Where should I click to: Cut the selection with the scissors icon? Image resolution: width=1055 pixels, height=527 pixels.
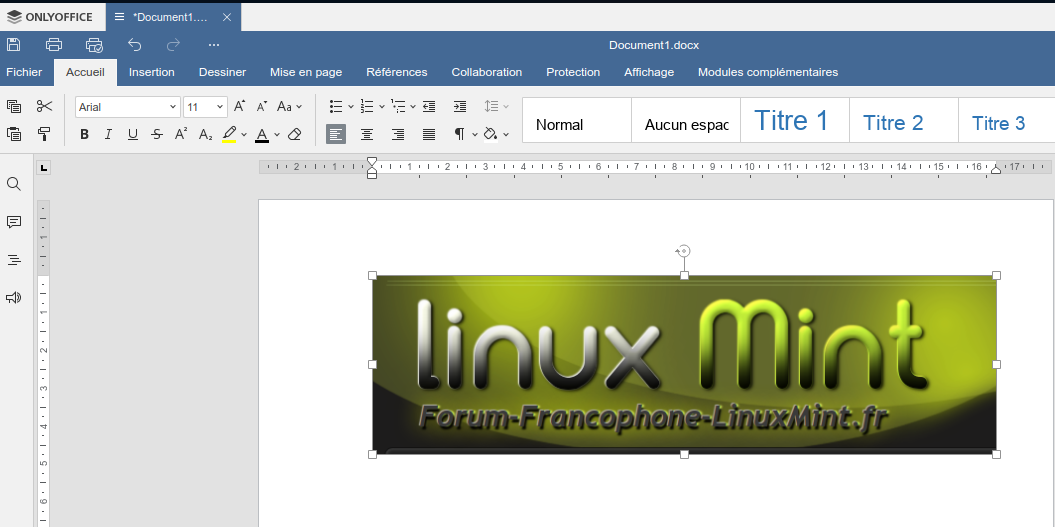(x=44, y=106)
